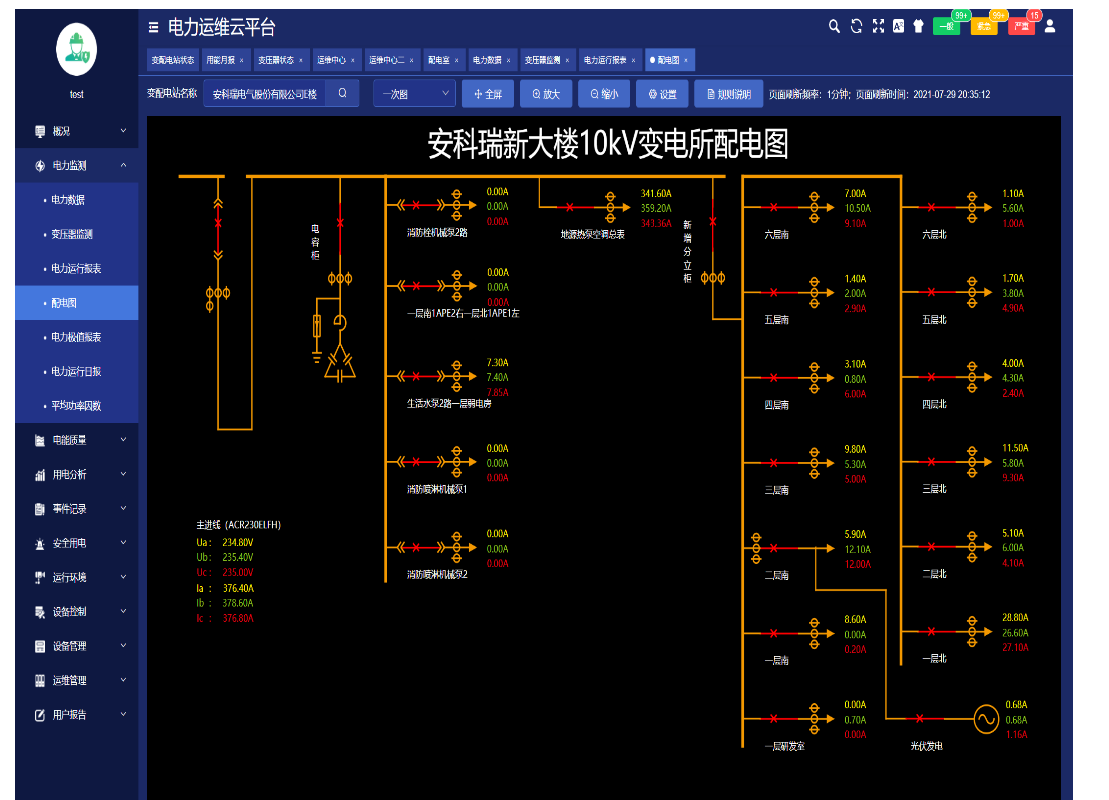Viewport: 1109px width, 800px height.
Task: Open theme skin shirt icon
Action: coord(918,27)
